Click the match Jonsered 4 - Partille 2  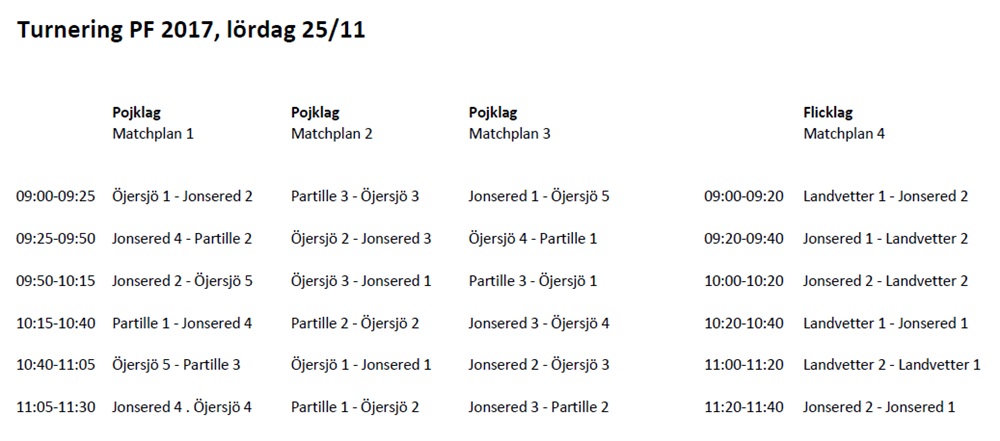(182, 239)
